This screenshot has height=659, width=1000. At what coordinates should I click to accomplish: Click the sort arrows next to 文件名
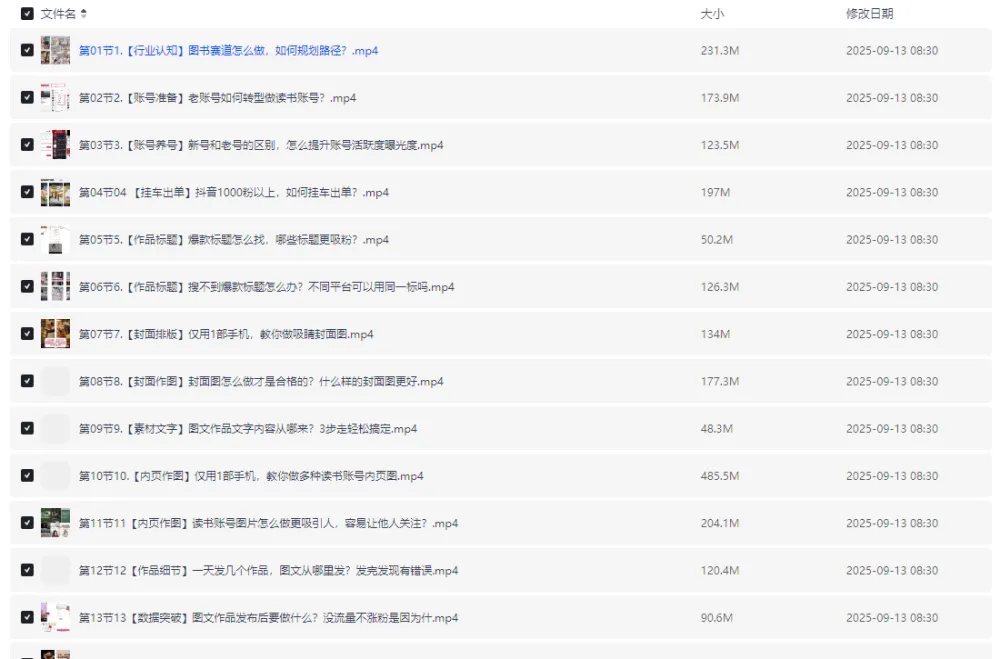[x=83, y=15]
